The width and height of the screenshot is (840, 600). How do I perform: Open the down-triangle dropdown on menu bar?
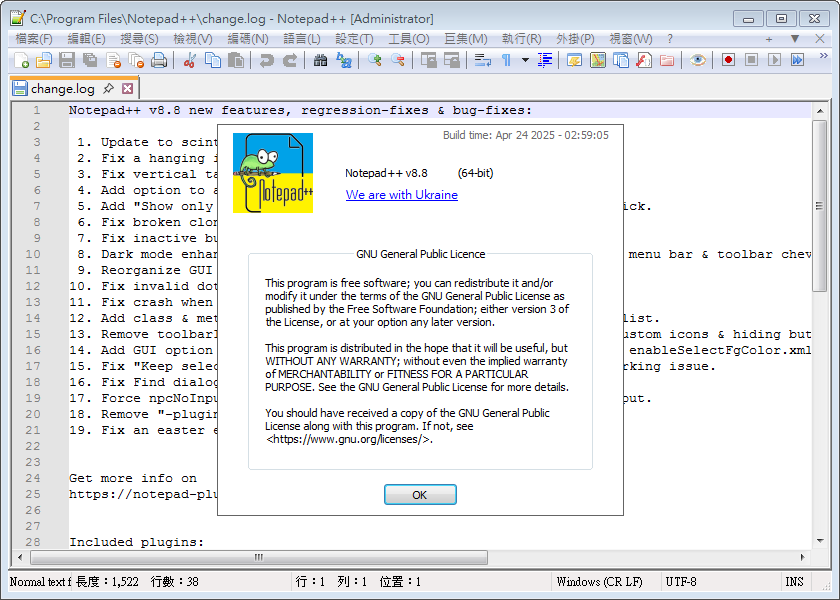point(794,38)
